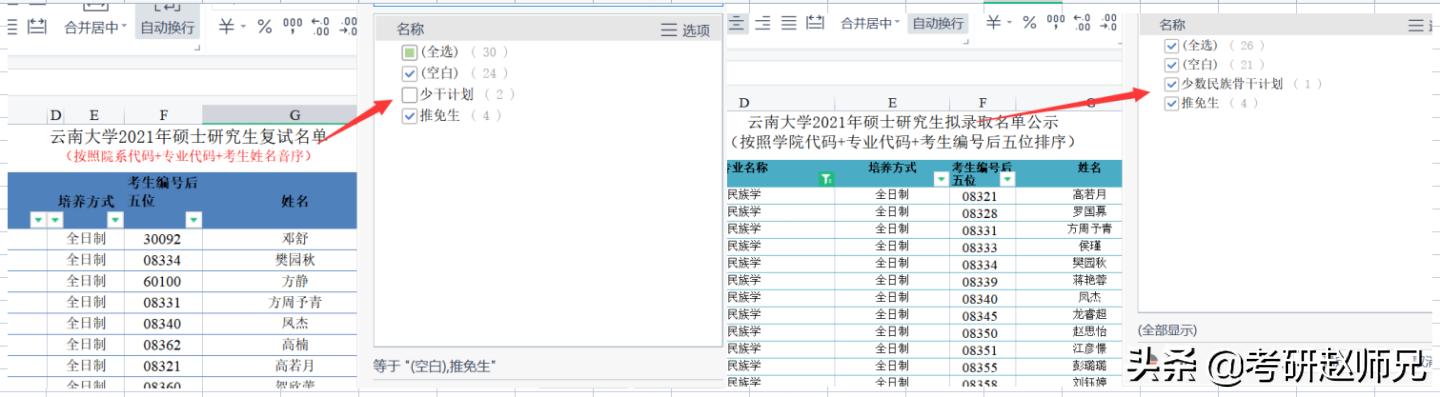Click cell 08362 in left sheet
The height and width of the screenshot is (397, 1440).
coord(162,344)
